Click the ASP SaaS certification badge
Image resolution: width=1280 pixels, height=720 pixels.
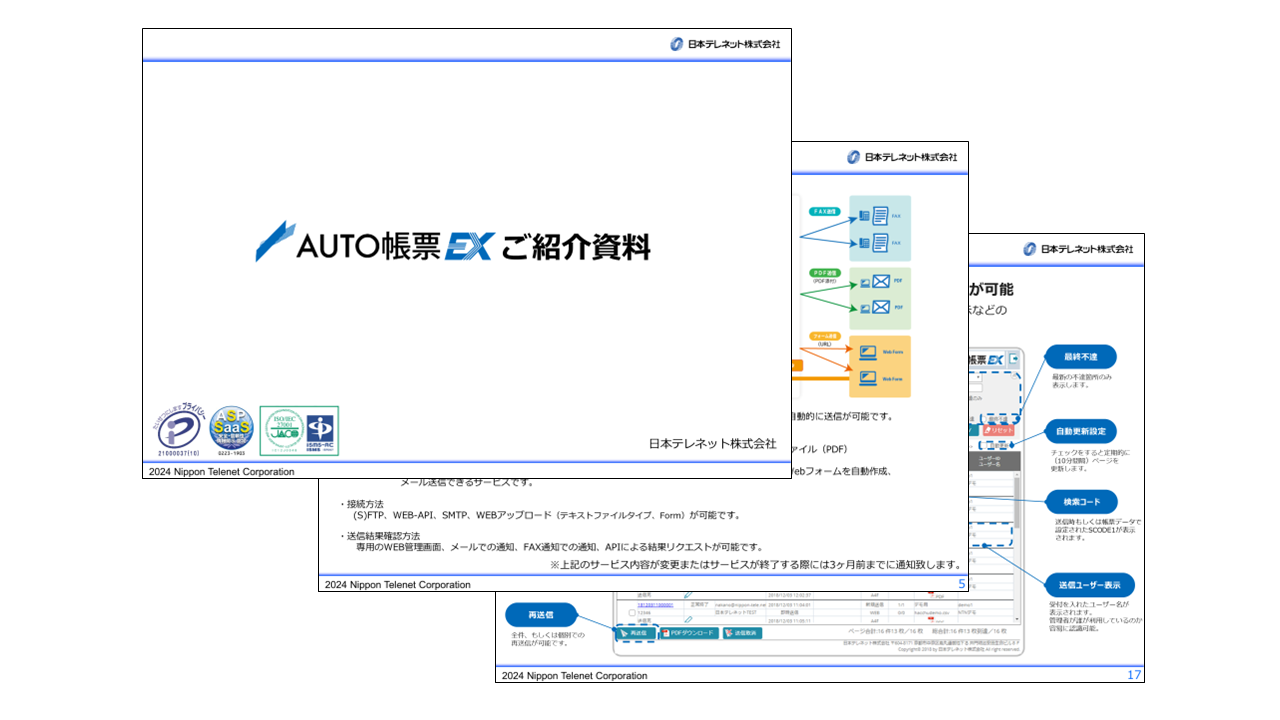click(231, 431)
